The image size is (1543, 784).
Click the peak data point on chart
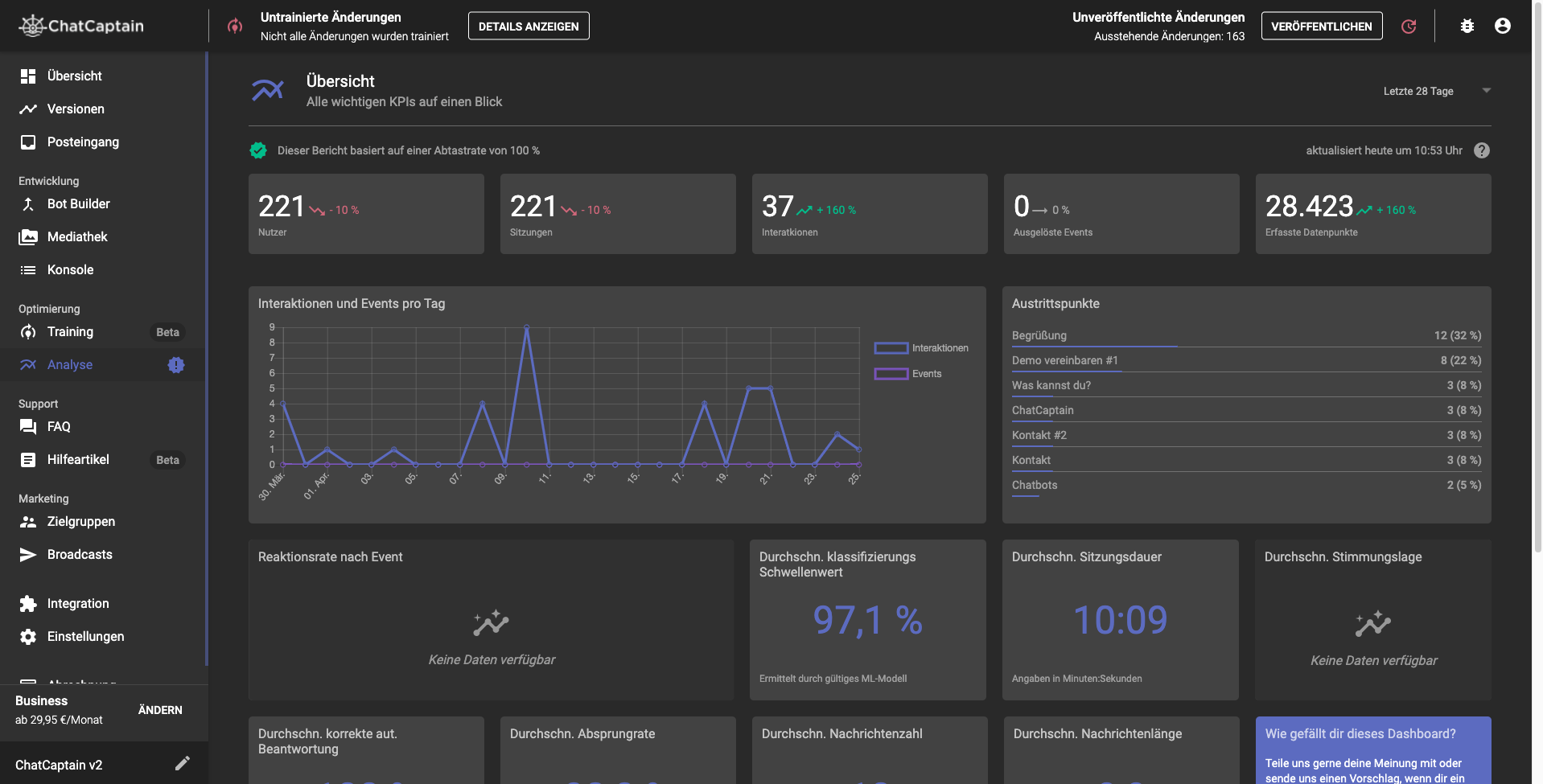click(527, 327)
